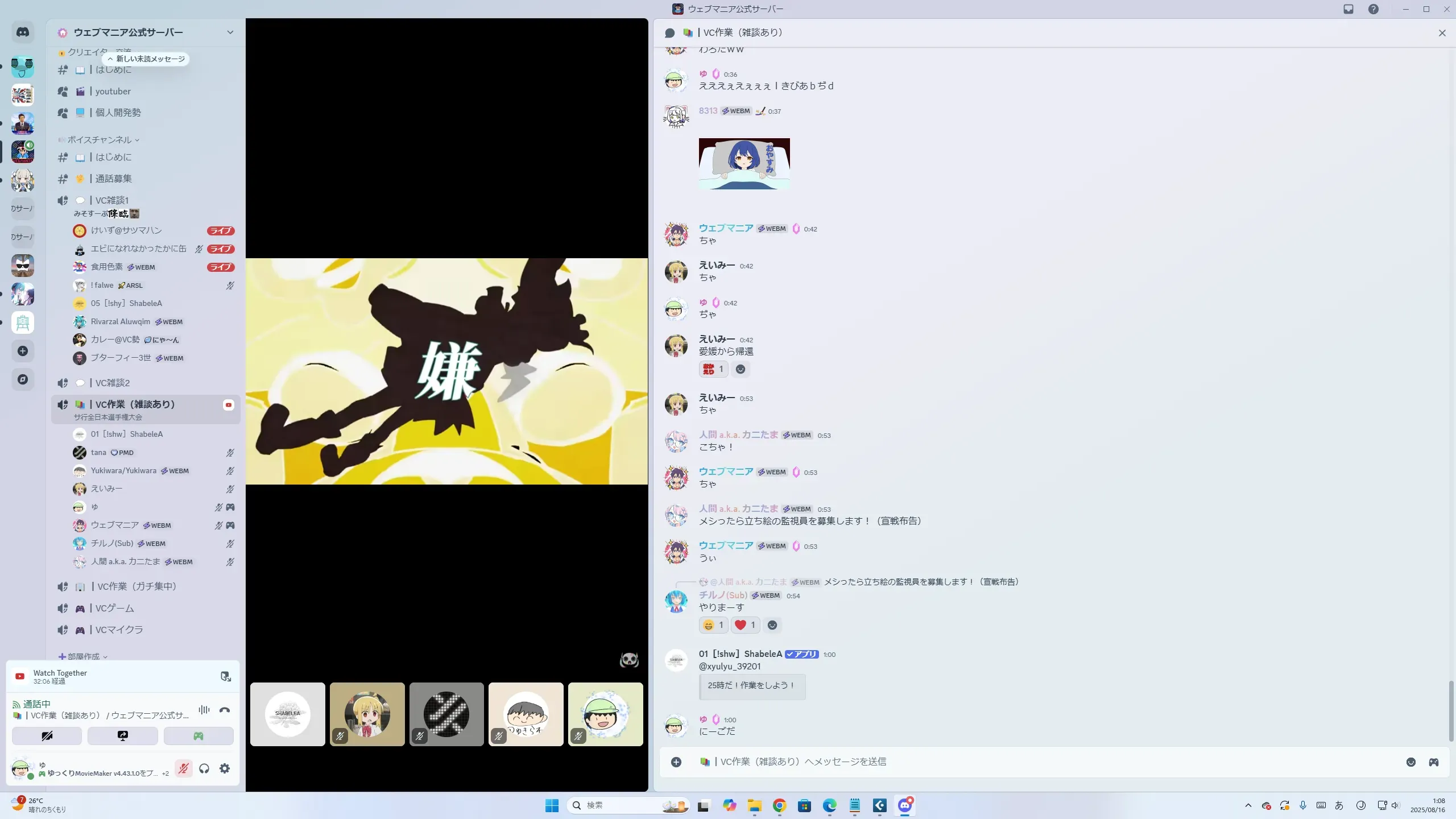This screenshot has width=1456, height=819.
Task: Open ウェブマニア公式サーバー server dropdown menu
Action: [x=230, y=32]
